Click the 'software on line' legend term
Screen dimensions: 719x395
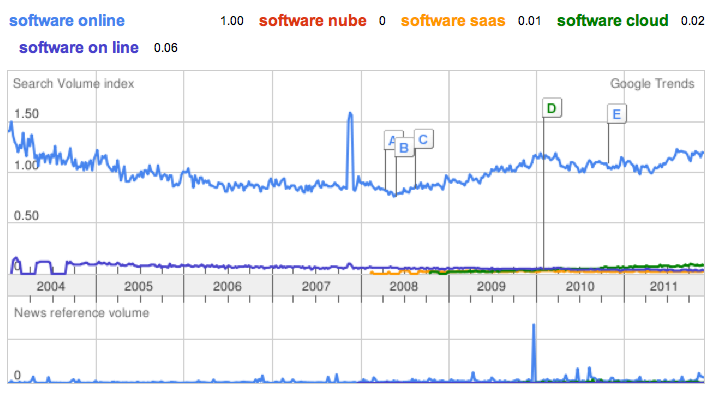[x=79, y=48]
